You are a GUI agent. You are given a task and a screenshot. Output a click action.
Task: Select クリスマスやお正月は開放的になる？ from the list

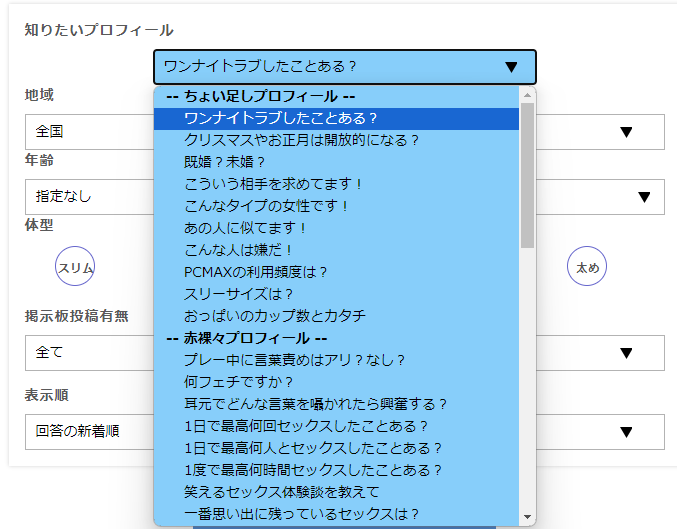click(302, 140)
